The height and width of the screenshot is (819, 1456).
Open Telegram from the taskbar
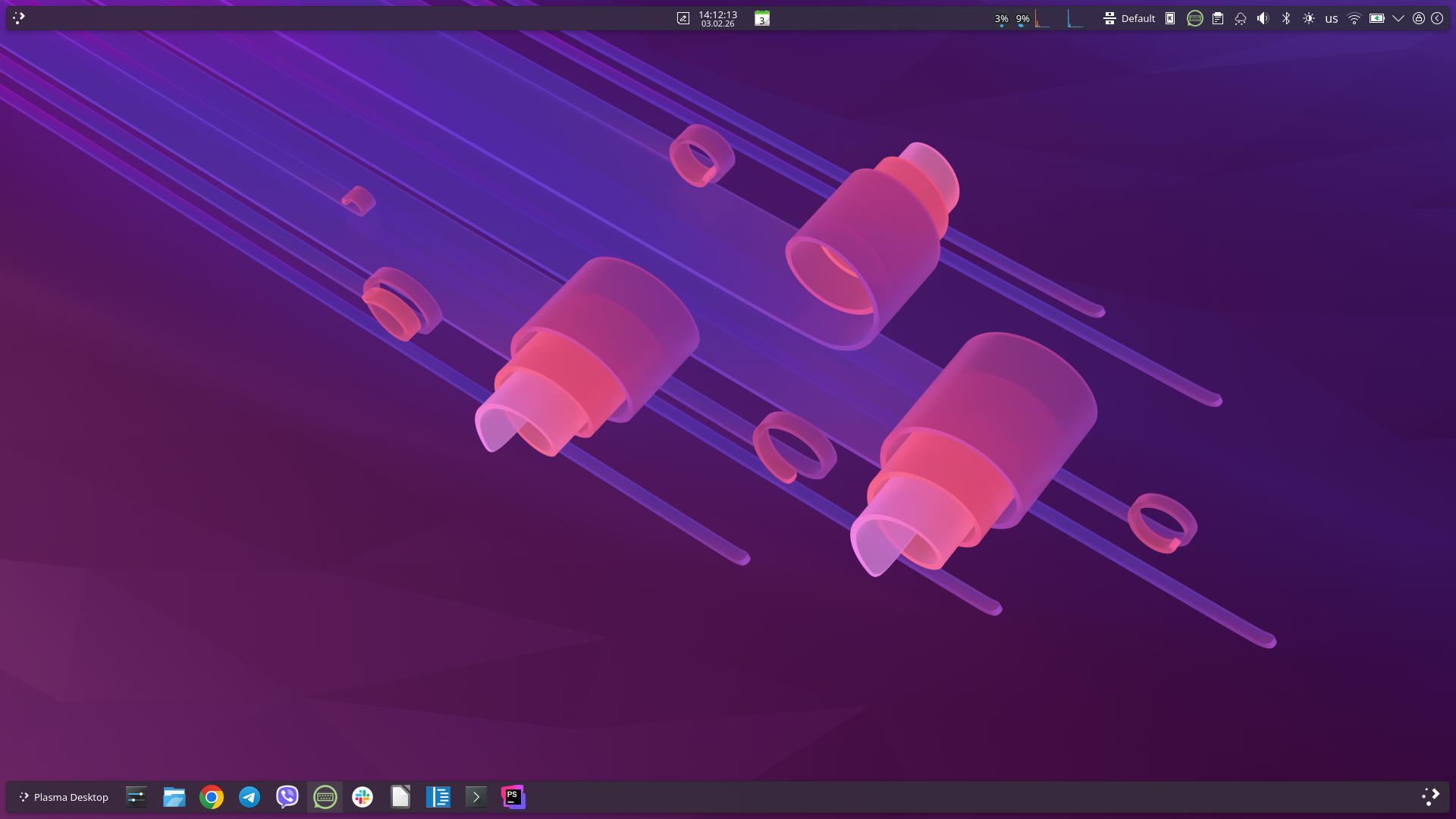[249, 797]
